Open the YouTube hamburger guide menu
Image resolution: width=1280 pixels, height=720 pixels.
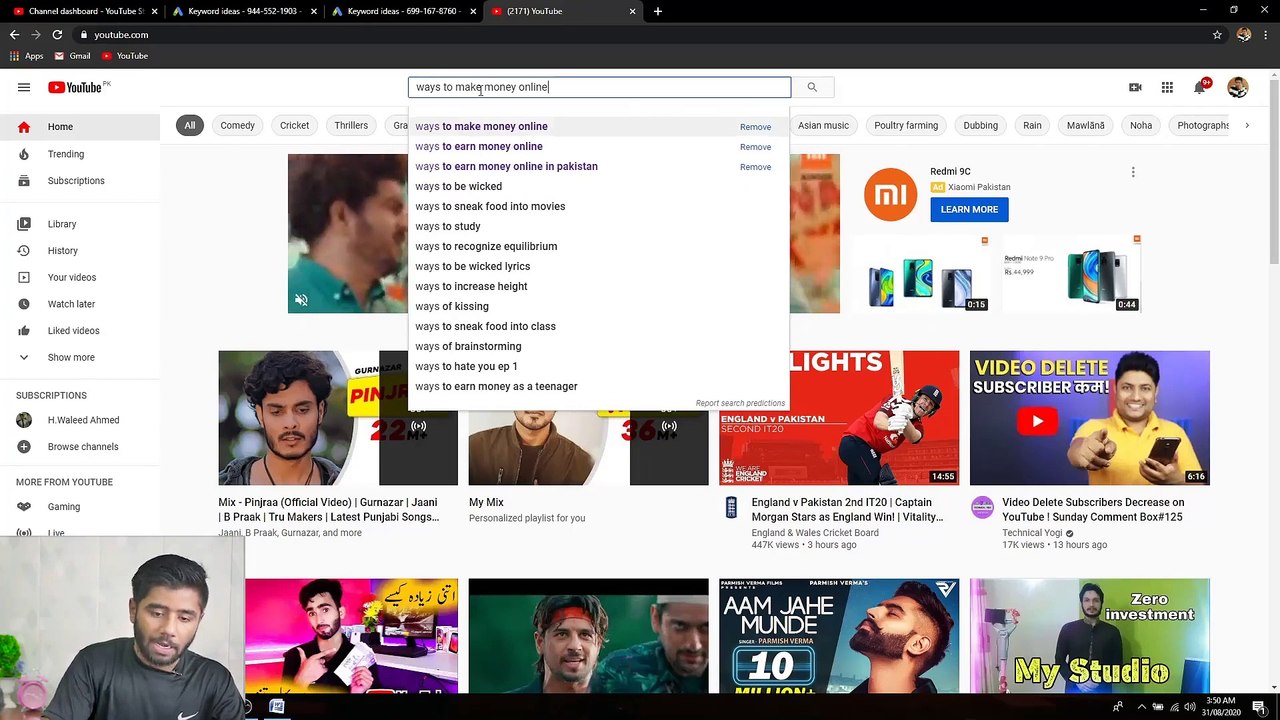24,87
